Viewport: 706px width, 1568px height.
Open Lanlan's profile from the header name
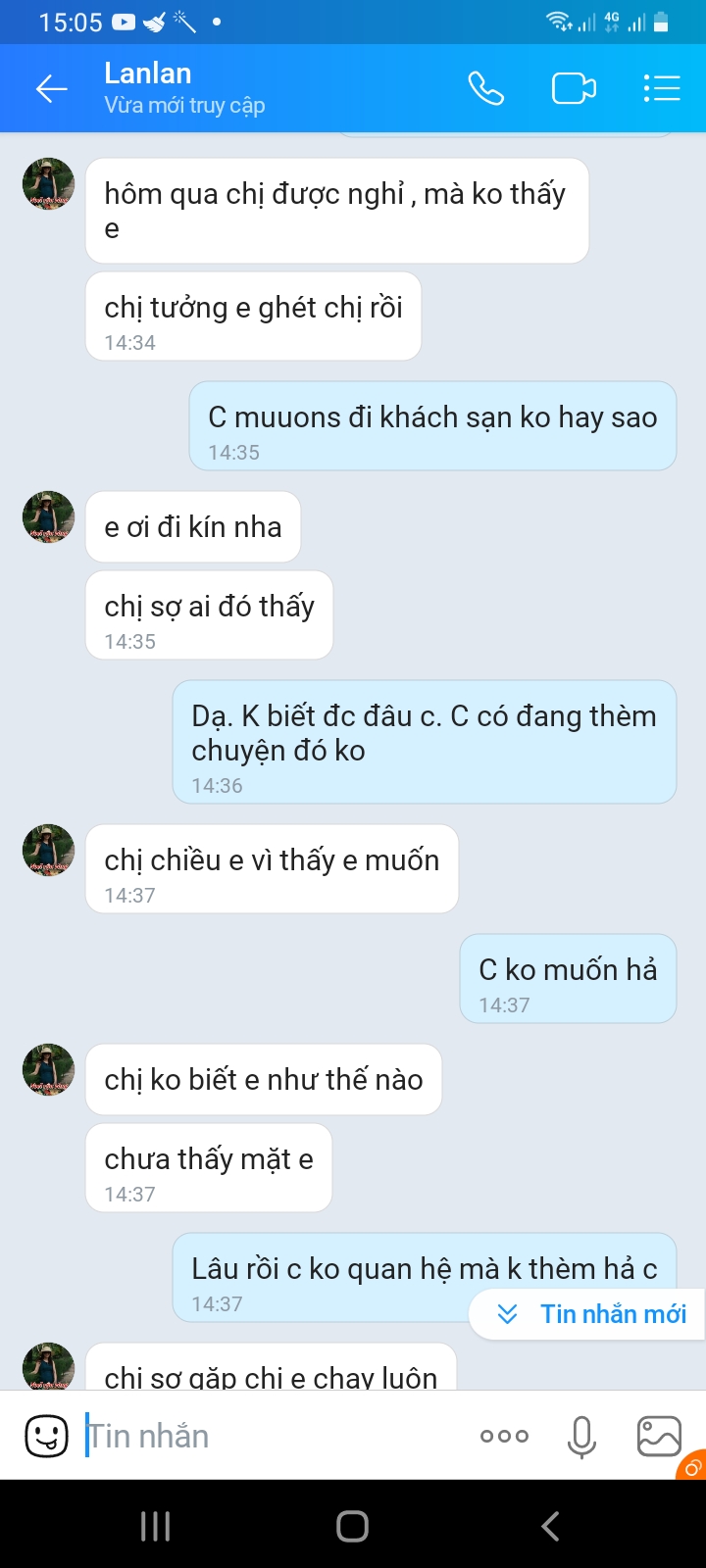pyautogui.click(x=148, y=73)
